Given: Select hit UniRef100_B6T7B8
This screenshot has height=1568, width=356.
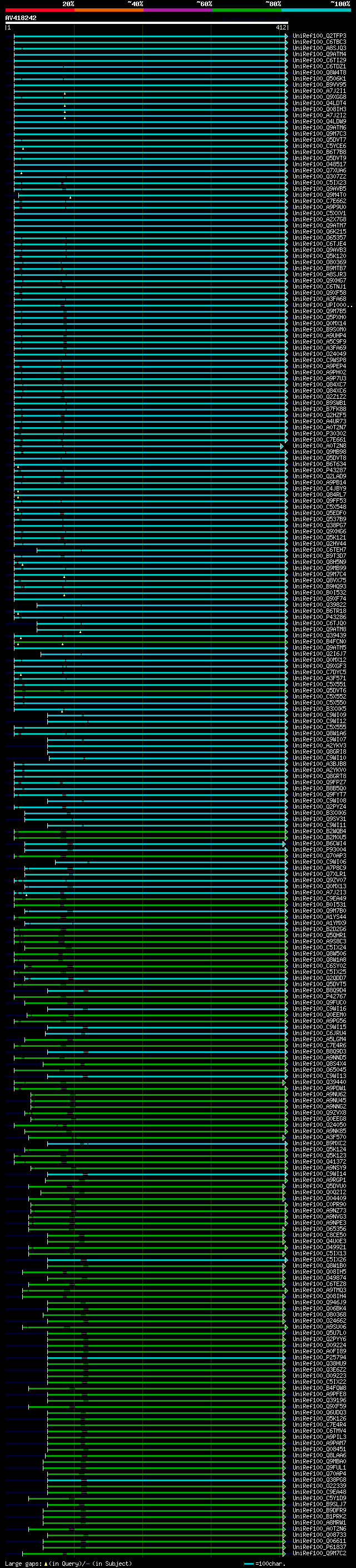Looking at the screenshot, I should point(319,152).
